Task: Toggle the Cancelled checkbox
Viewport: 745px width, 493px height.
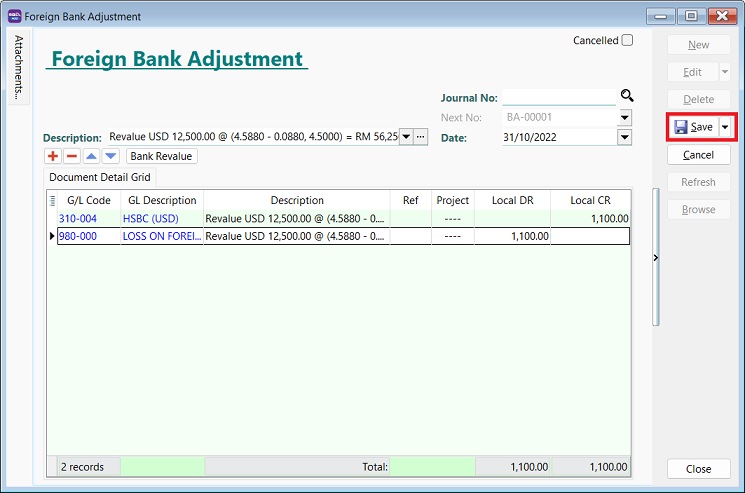Action: [627, 41]
